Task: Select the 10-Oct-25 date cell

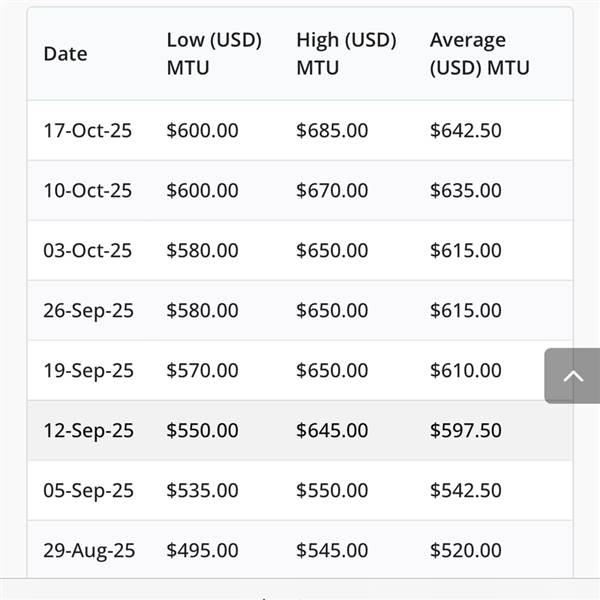Action: 88,191
